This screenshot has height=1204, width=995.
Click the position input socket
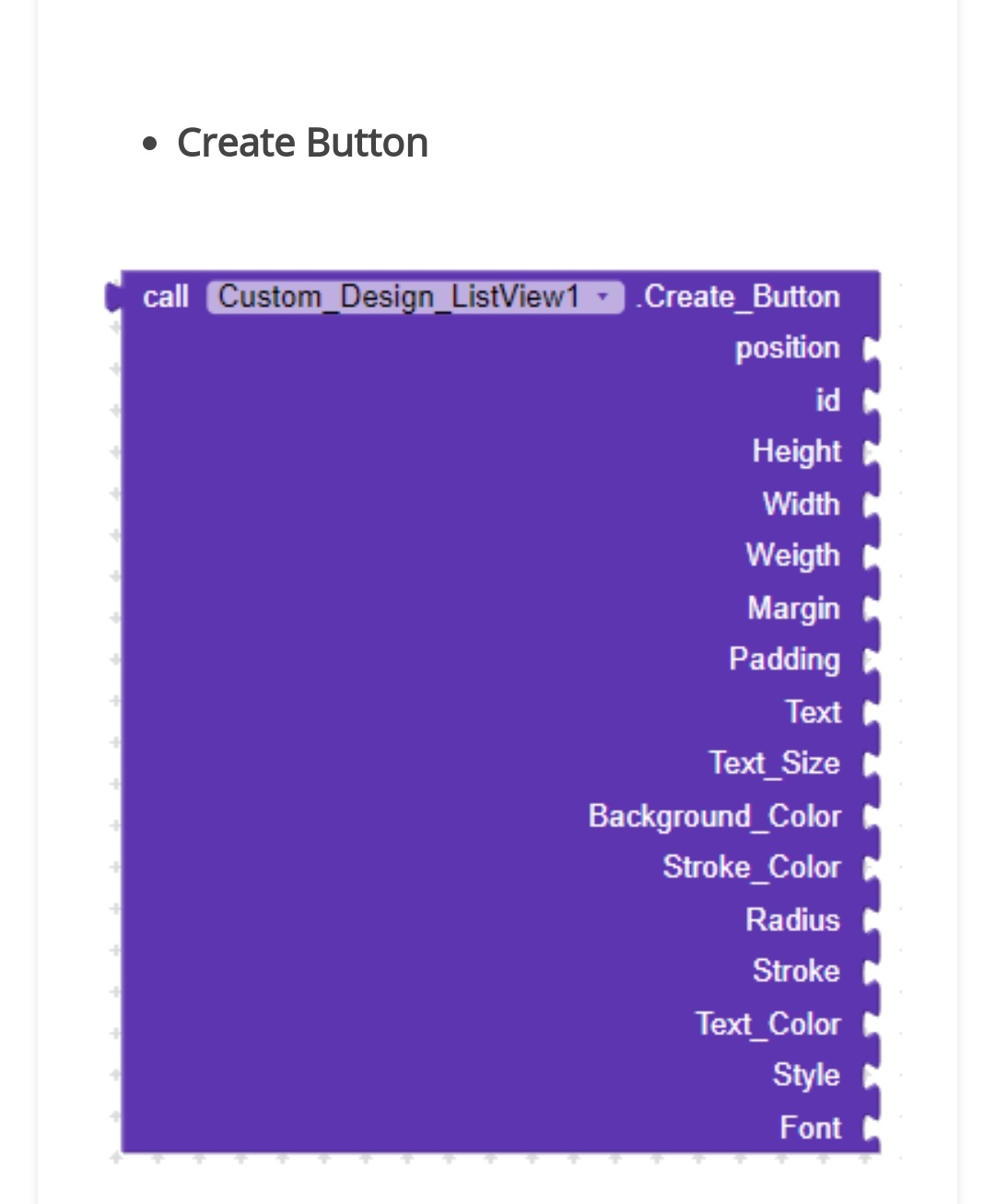pos(871,349)
